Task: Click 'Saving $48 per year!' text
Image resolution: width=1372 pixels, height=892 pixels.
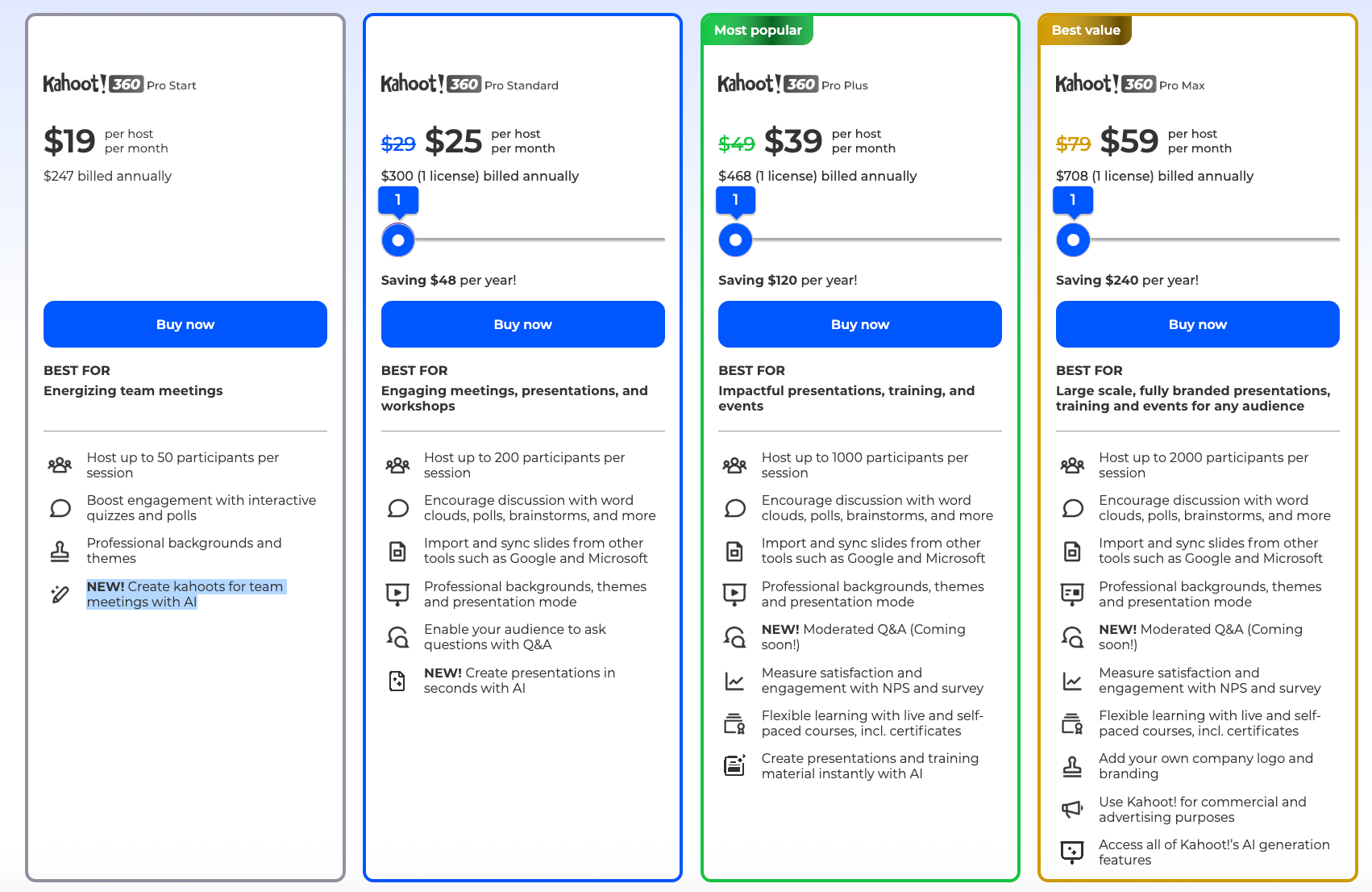Action: click(448, 280)
